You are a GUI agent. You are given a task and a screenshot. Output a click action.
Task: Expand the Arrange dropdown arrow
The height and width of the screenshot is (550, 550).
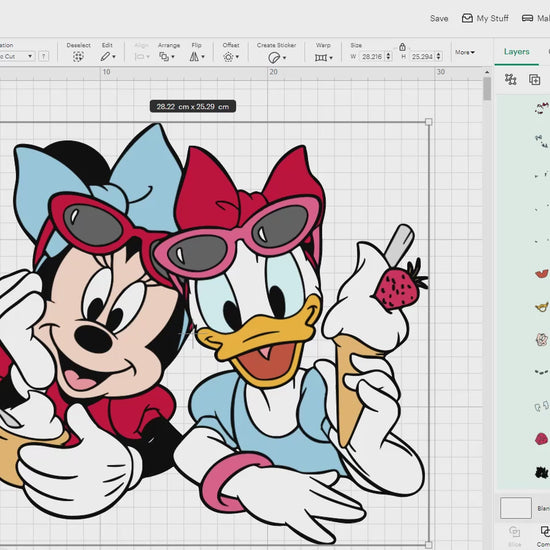[x=173, y=57]
